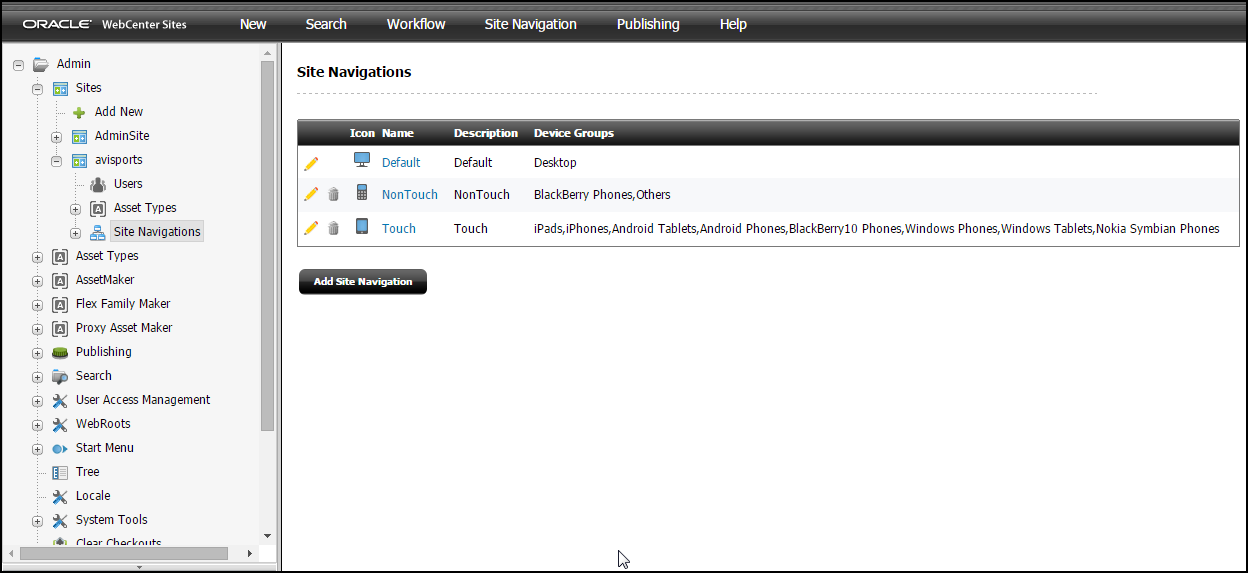Click the Search folder icon in tree

click(60, 376)
